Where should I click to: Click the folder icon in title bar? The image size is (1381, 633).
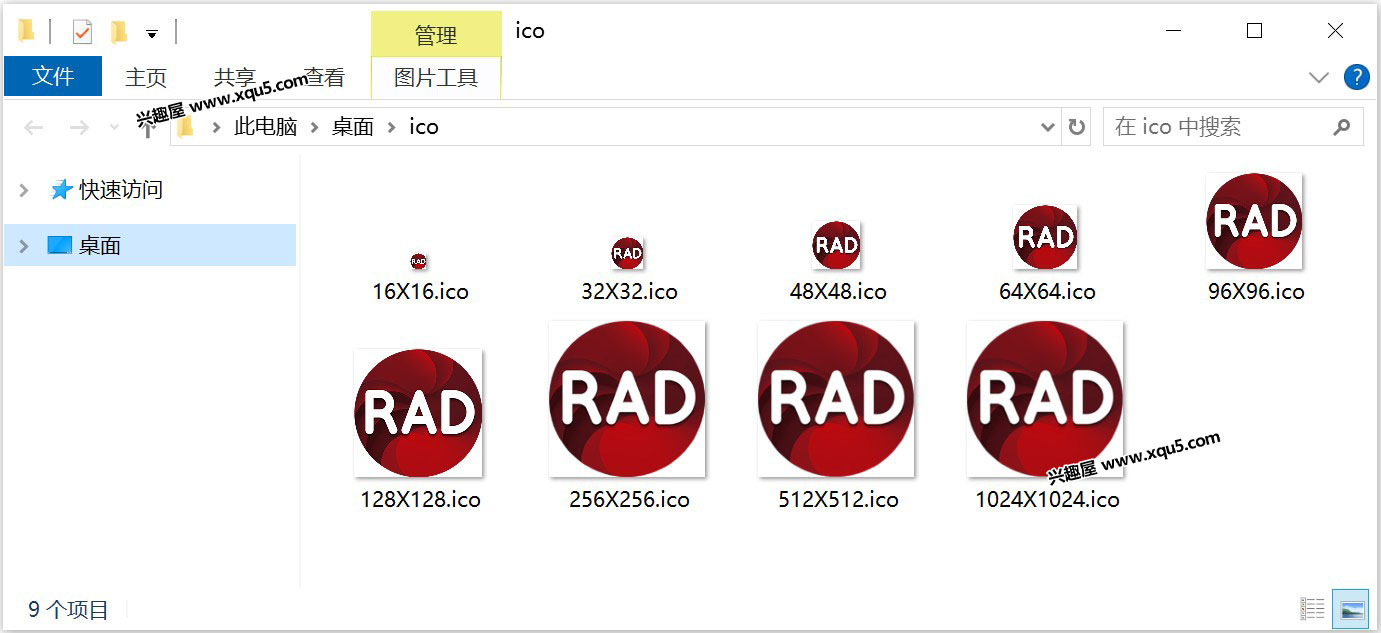(27, 32)
